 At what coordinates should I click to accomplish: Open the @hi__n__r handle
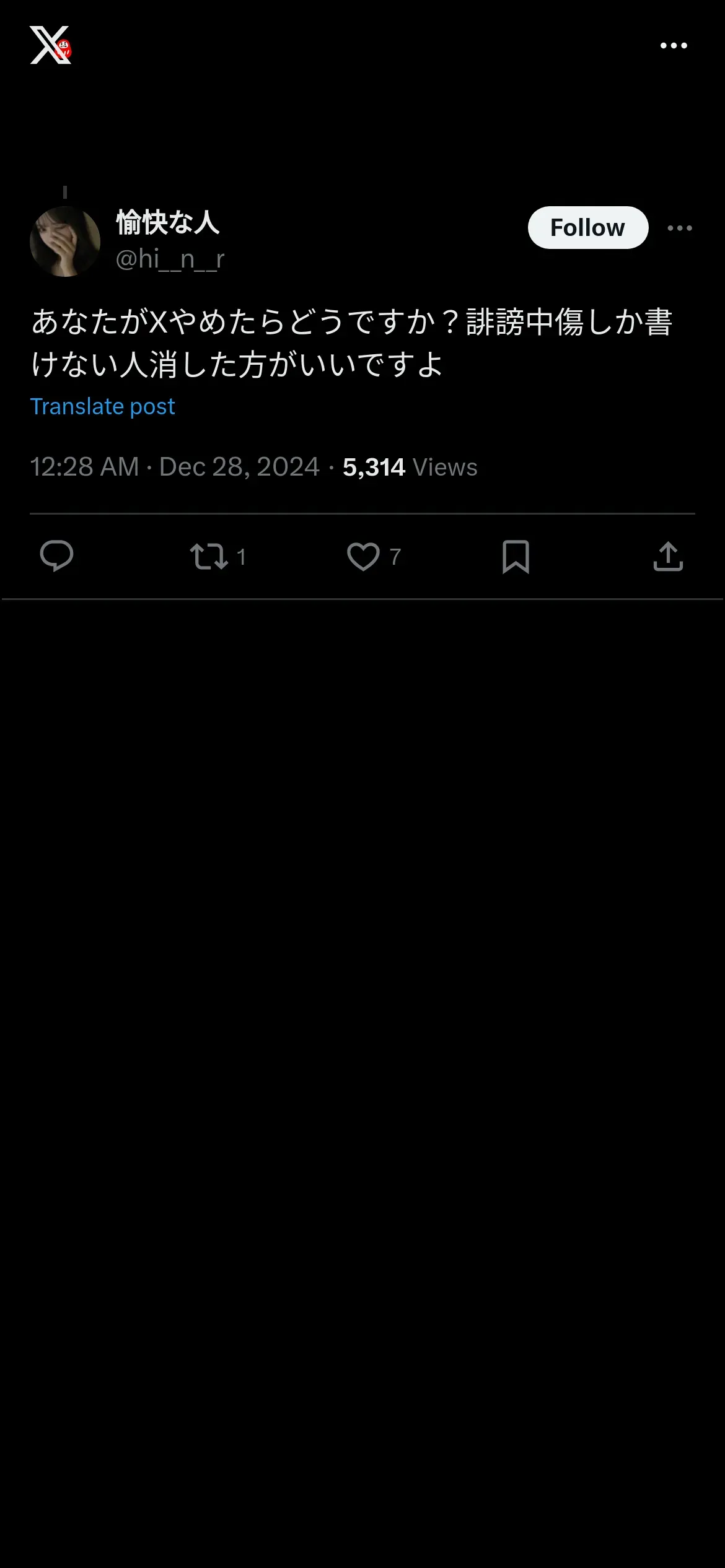(x=170, y=259)
